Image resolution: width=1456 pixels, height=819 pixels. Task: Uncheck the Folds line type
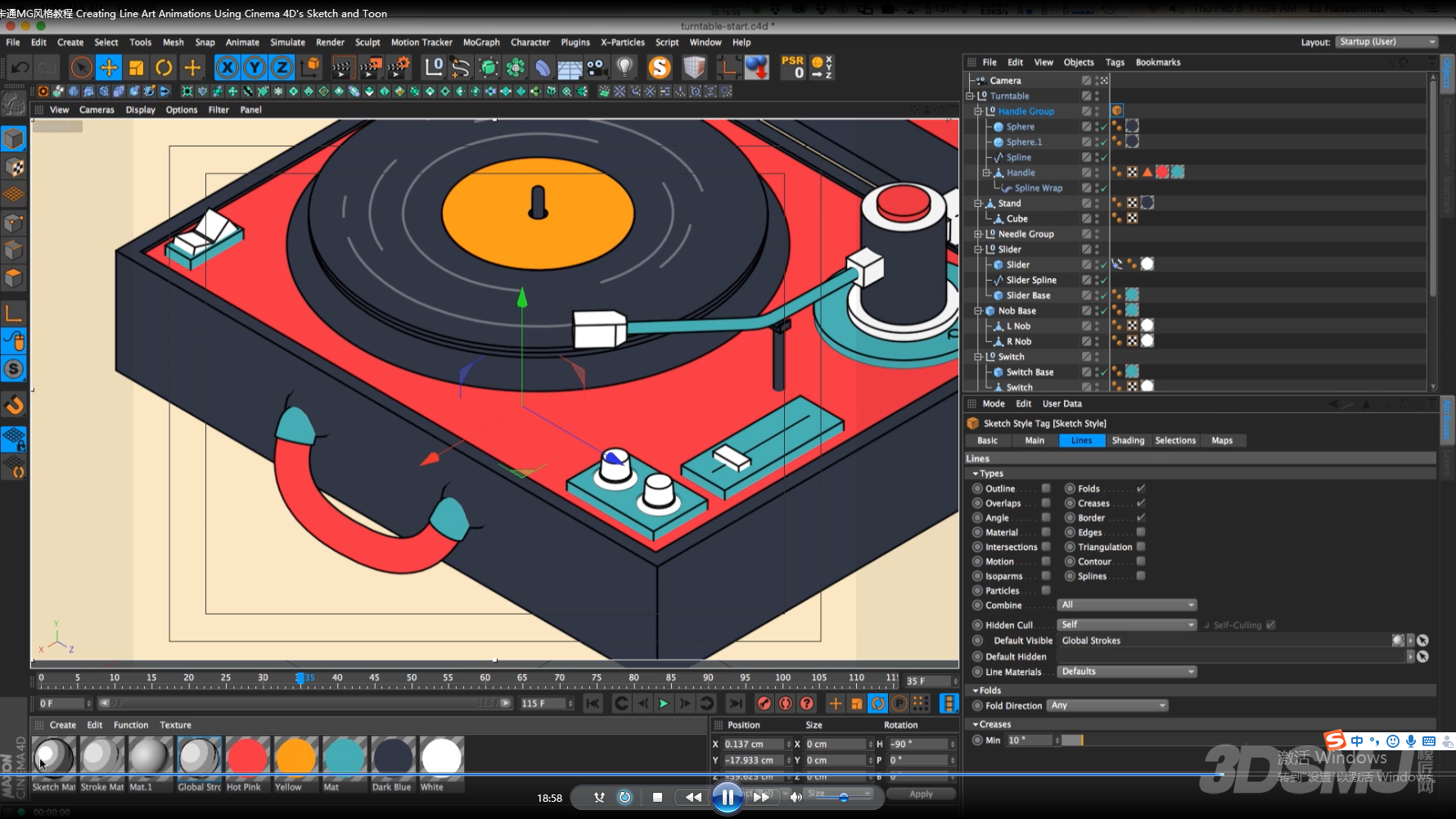[1141, 488]
